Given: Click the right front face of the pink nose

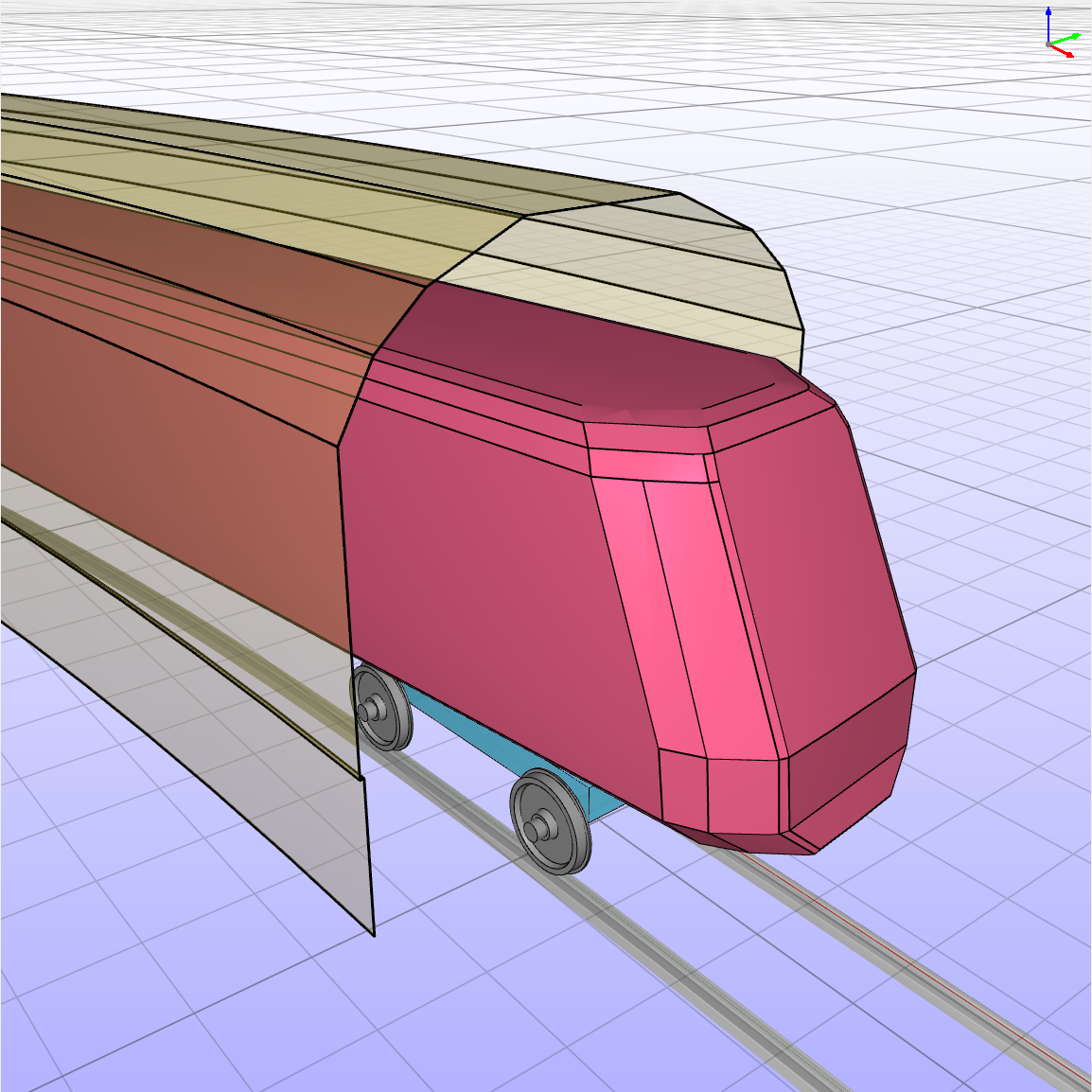Looking at the screenshot, I should click(x=814, y=568).
